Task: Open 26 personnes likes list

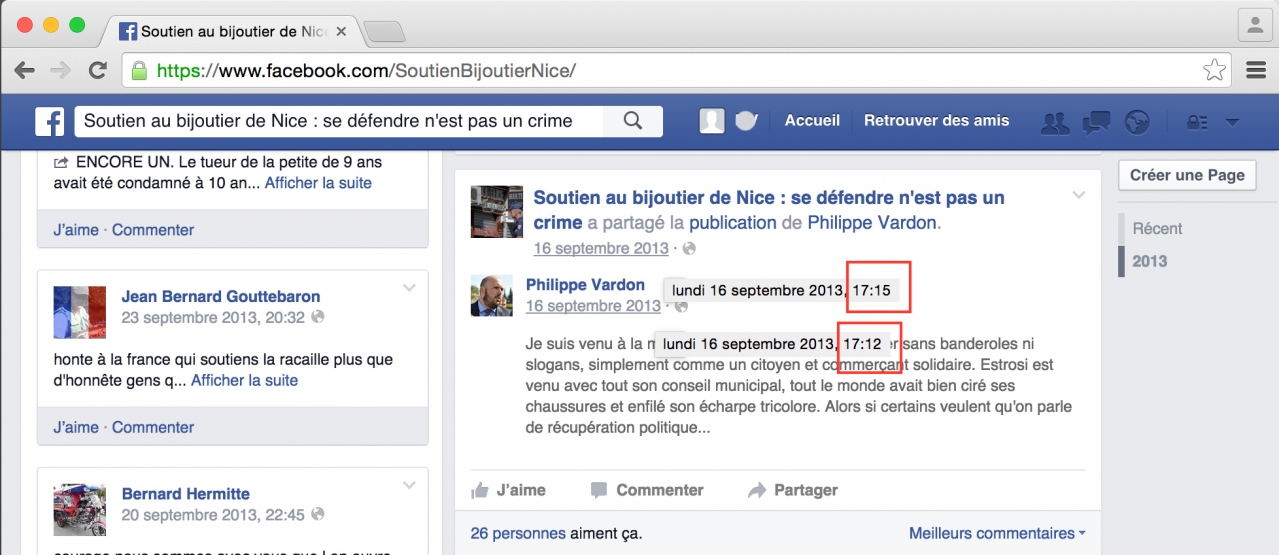Action: [518, 533]
